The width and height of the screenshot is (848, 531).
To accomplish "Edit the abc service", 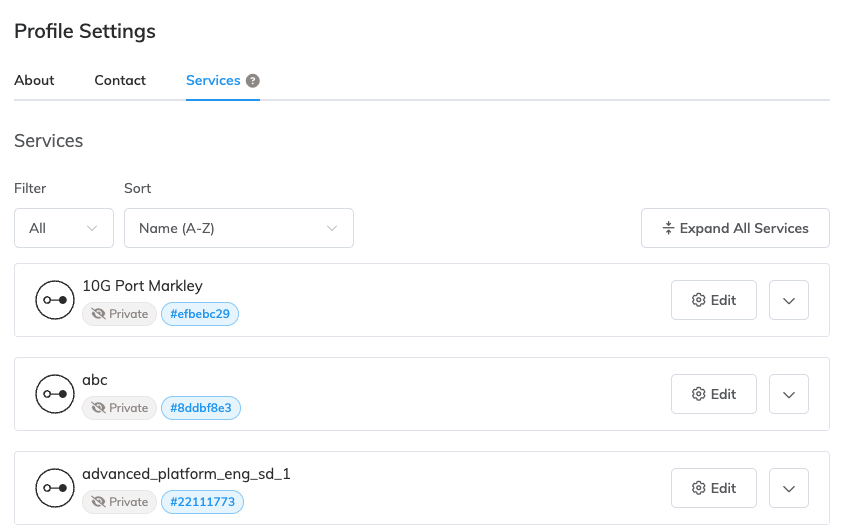I will pyautogui.click(x=713, y=394).
